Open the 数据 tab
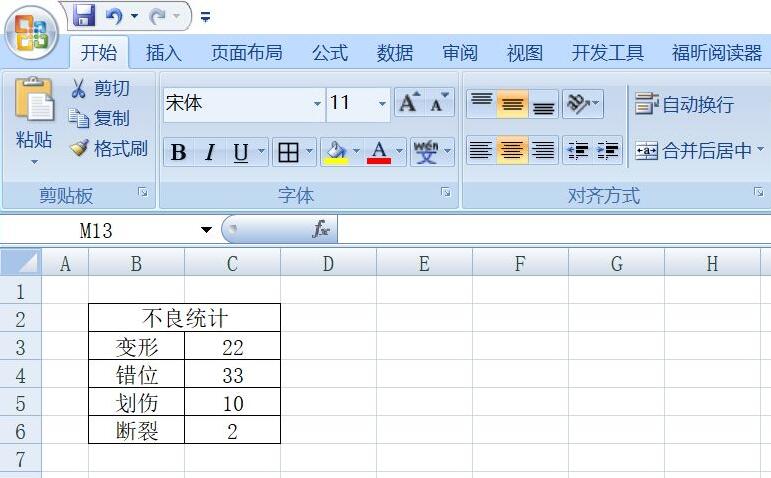The height and width of the screenshot is (478, 771). pos(395,52)
